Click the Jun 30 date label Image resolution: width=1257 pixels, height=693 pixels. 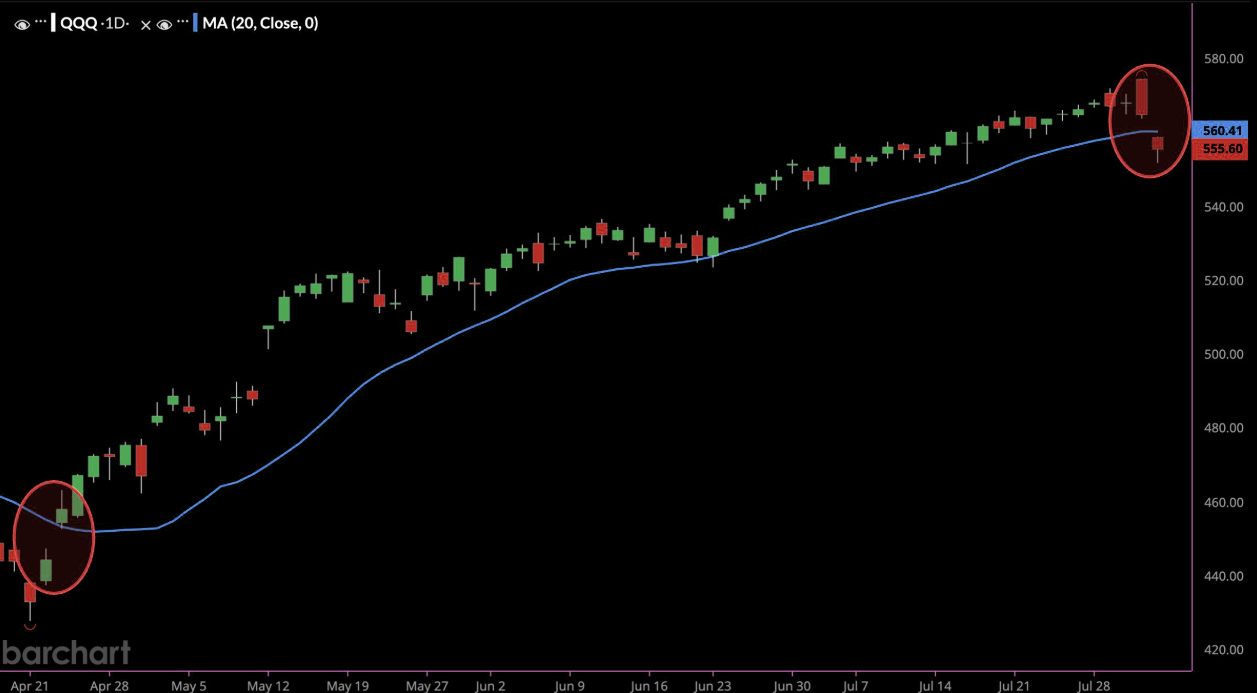(x=792, y=686)
